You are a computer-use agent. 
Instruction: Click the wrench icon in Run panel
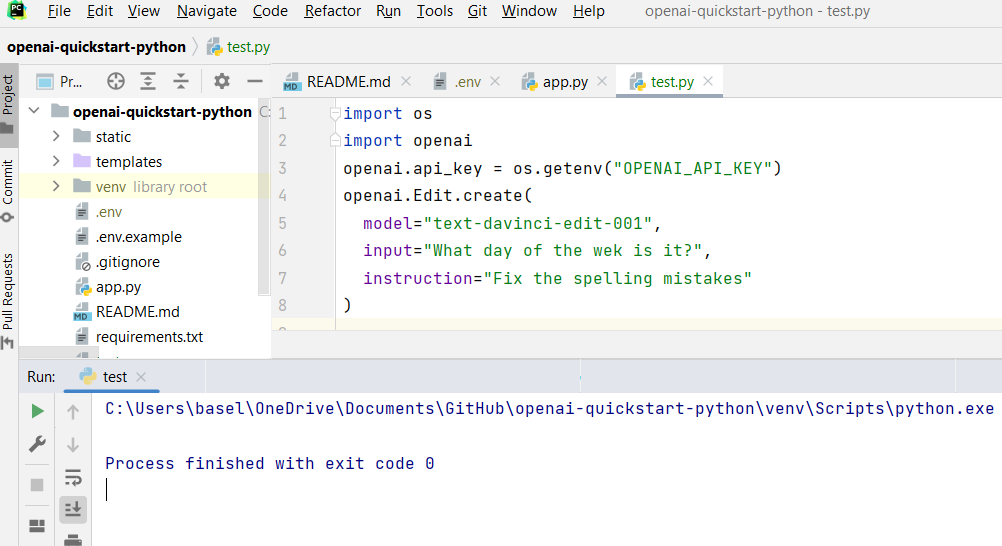[37, 444]
